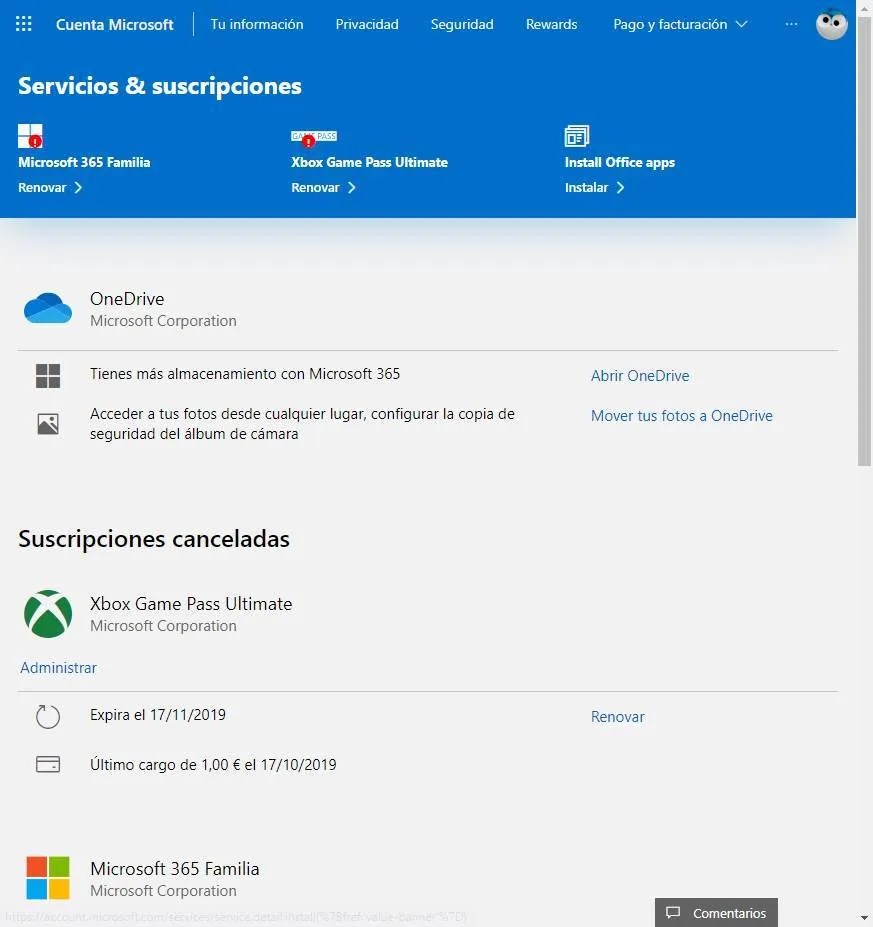Click the Xbox logo in cancelled subscriptions
The image size is (873, 927).
point(48,614)
